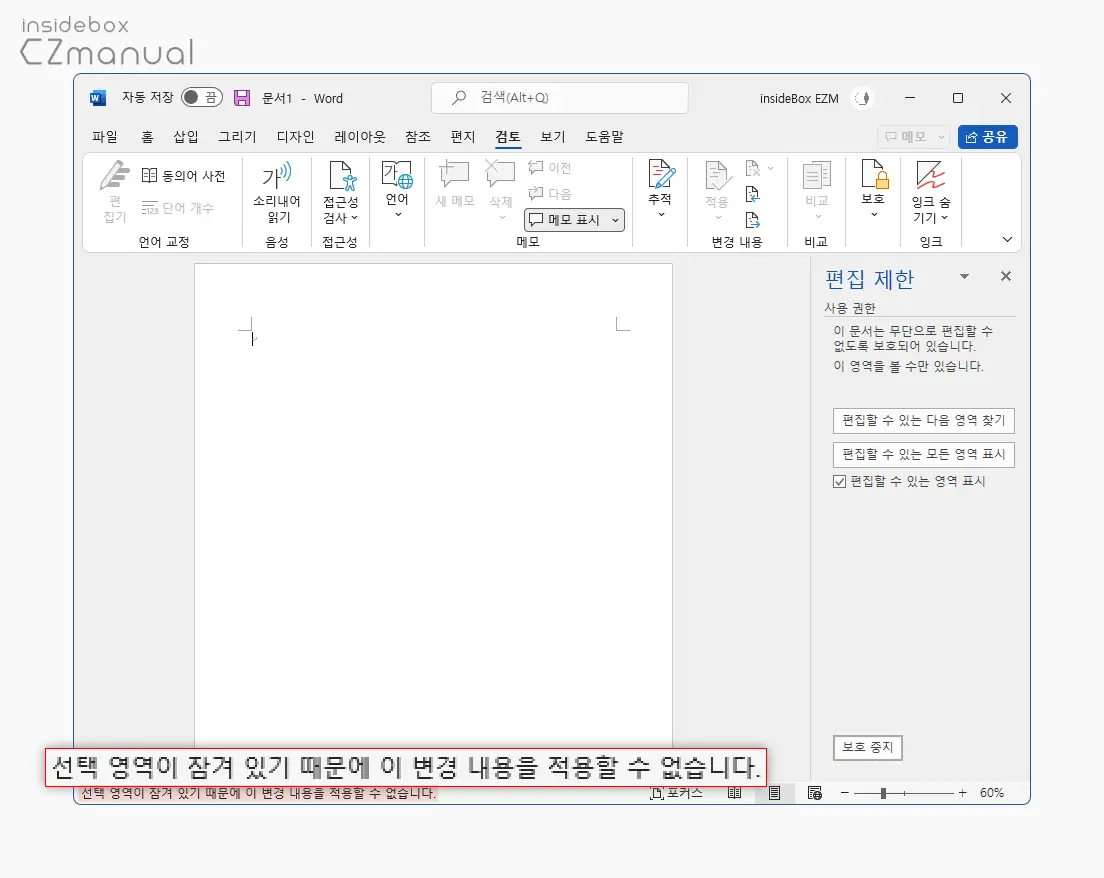Enable 포커스 focus mode
The image size is (1104, 878).
point(677,793)
